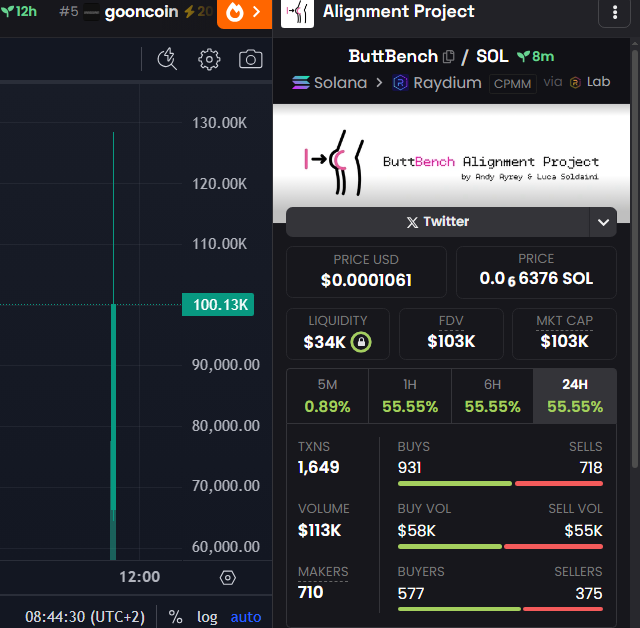
Task: Click the 8m pair age sprout indicator
Action: click(536, 56)
